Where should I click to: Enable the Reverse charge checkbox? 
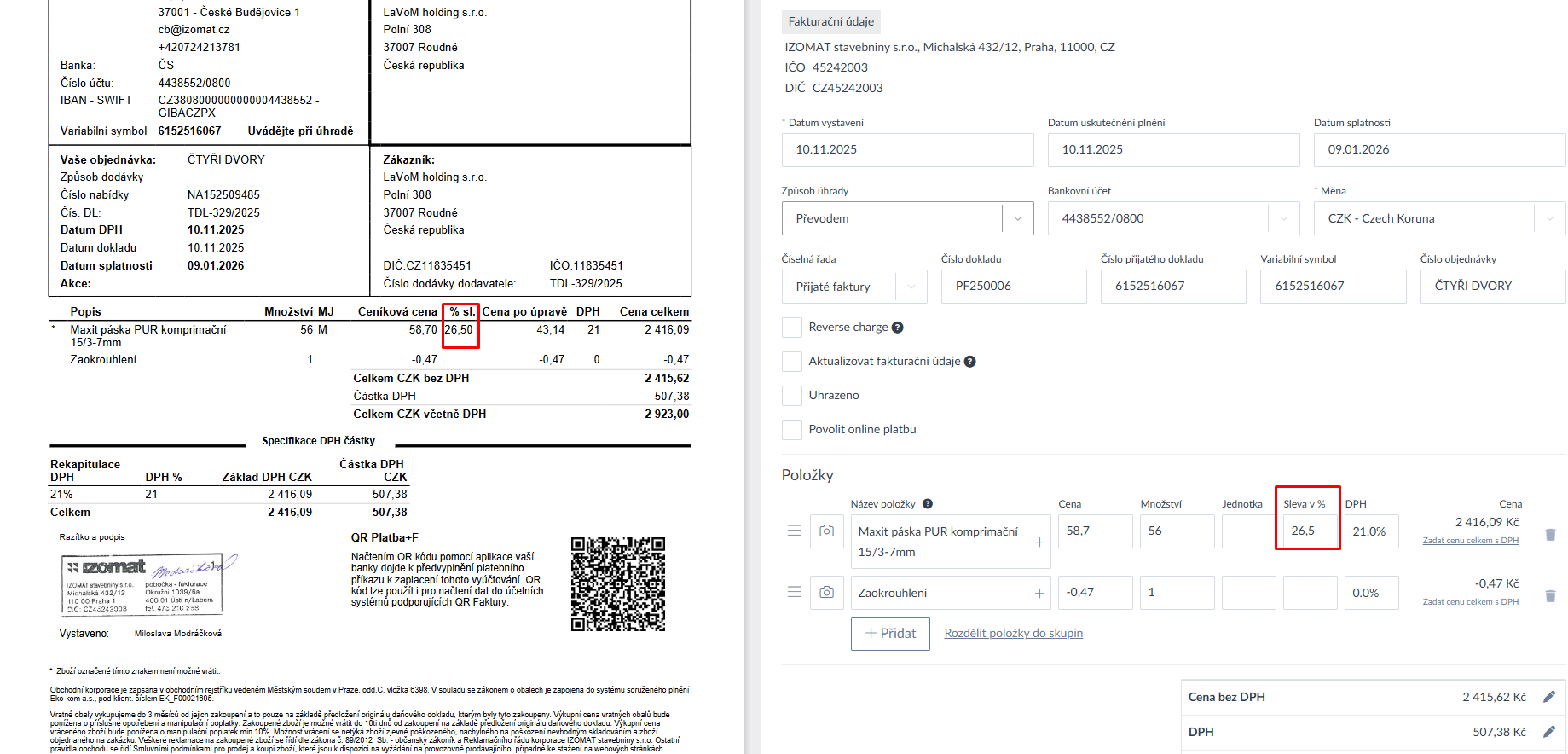click(x=792, y=328)
